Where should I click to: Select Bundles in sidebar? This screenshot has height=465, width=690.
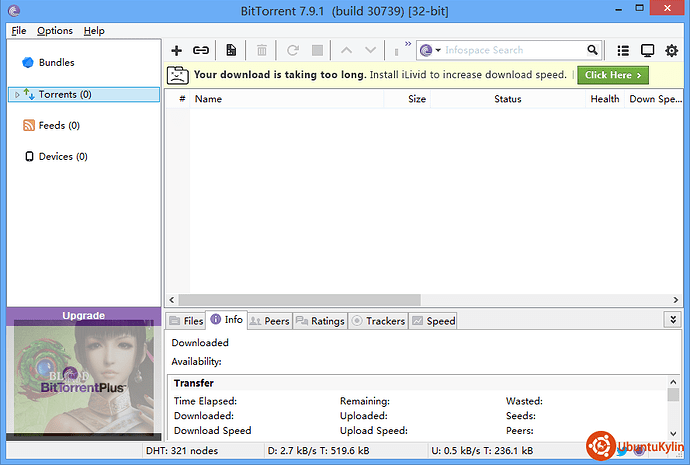(56, 62)
